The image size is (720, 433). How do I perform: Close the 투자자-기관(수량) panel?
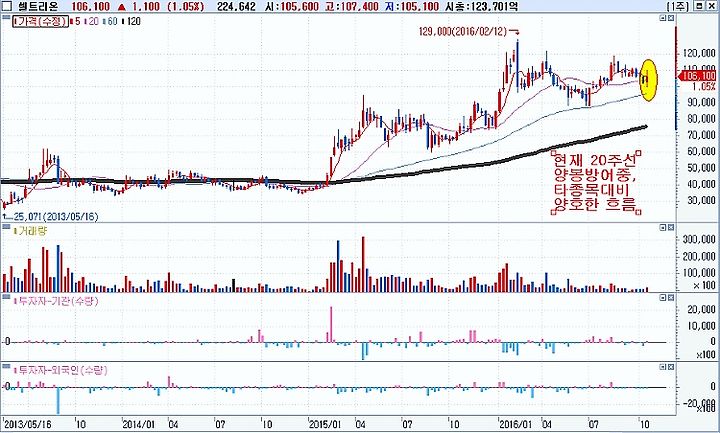point(671,298)
